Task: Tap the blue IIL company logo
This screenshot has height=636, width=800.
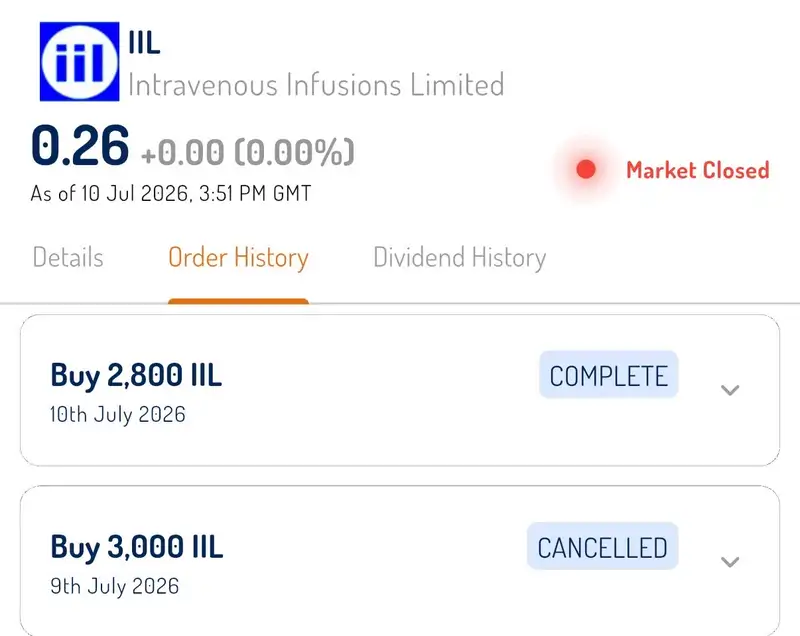Action: click(x=80, y=61)
